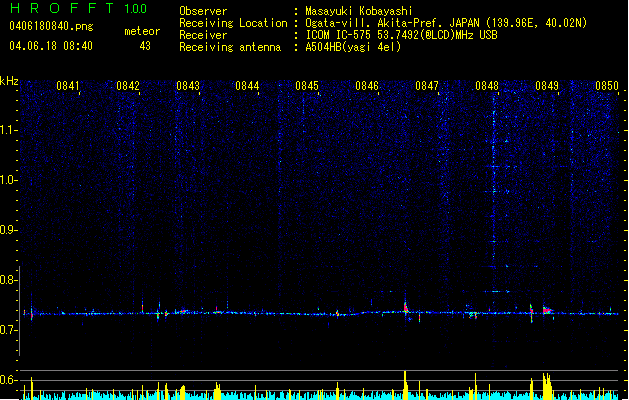The width and height of the screenshot is (629, 400).
Task: Click the 0847 time marker
Action: click(427, 86)
